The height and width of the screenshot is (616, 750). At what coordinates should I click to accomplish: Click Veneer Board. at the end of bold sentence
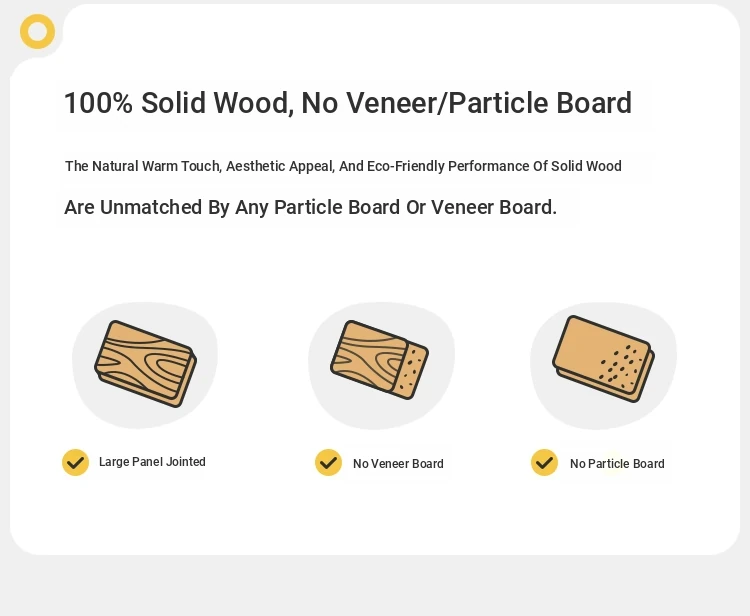tap(494, 207)
